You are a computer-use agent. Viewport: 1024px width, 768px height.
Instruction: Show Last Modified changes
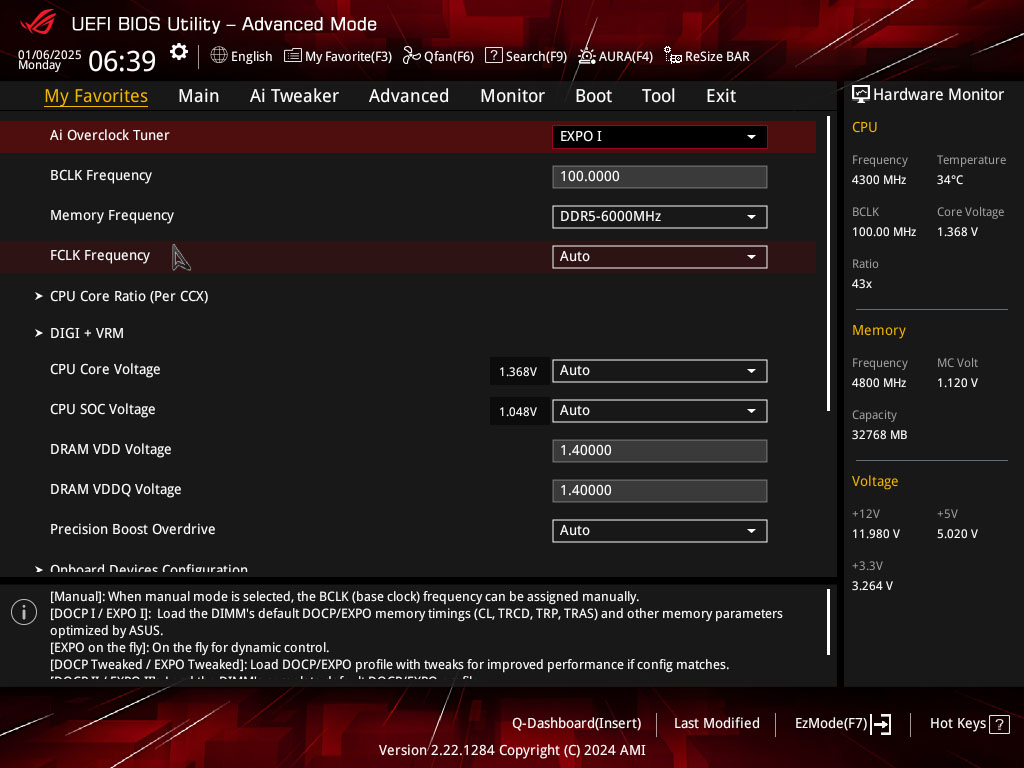[716, 724]
